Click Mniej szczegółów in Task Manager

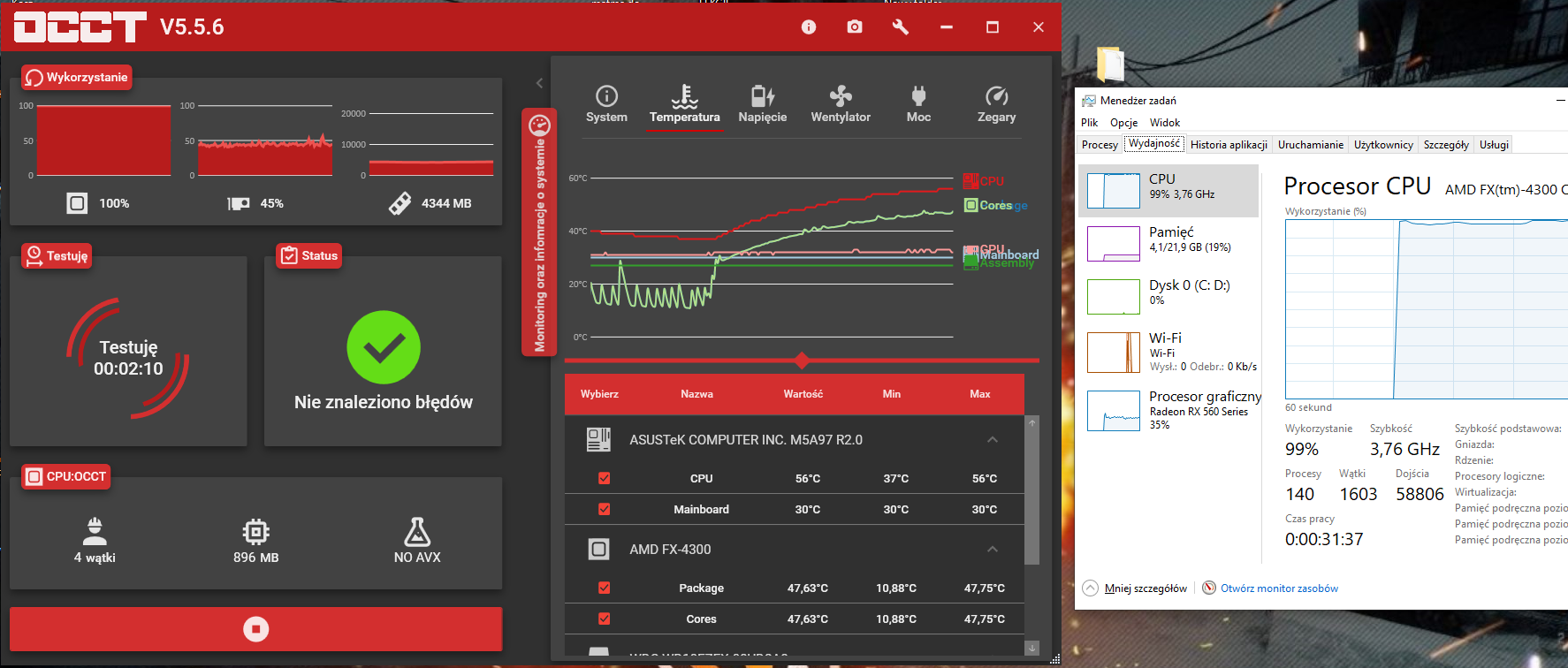(x=1136, y=588)
